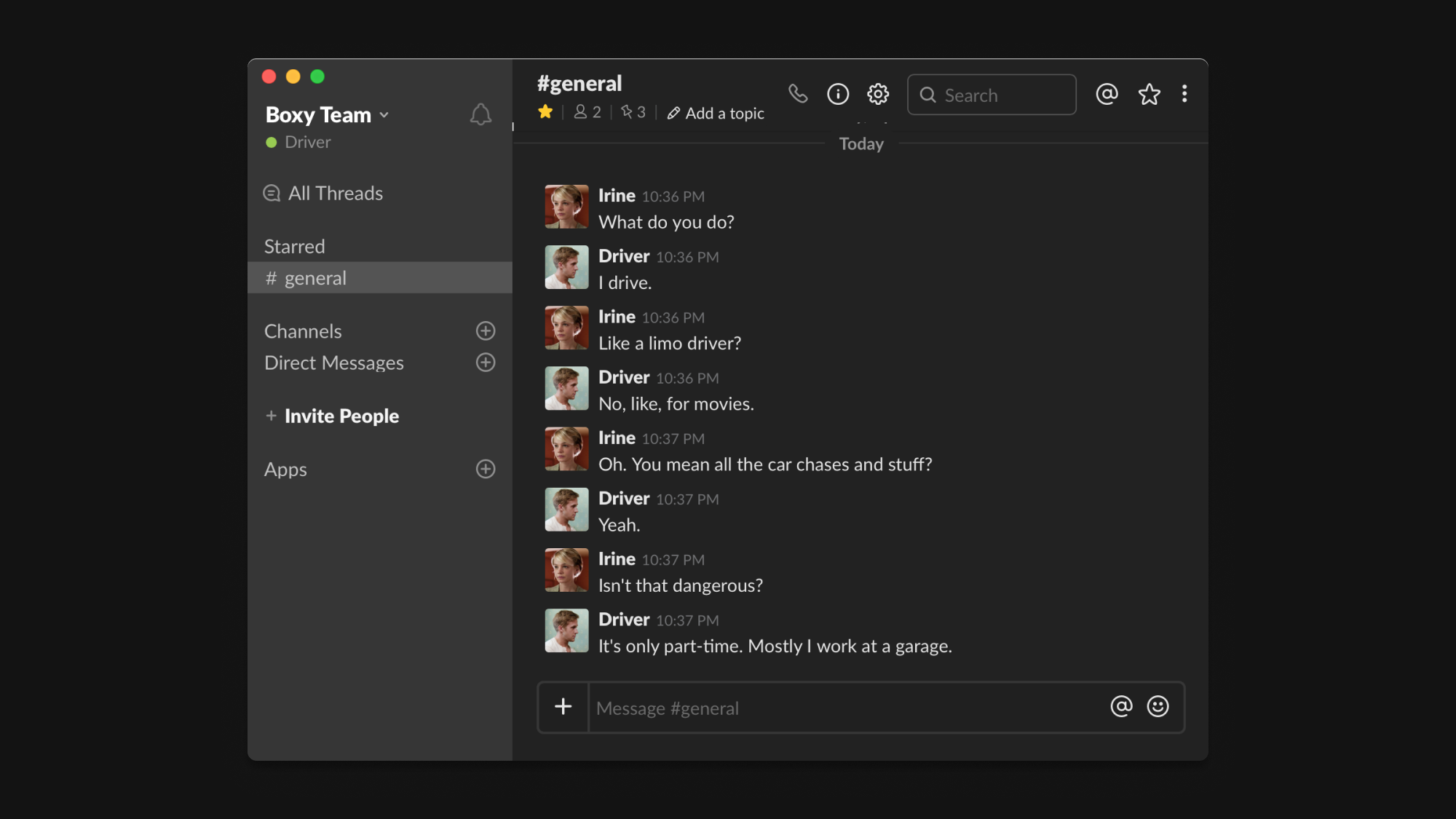
Task: Open the Apps section heading
Action: click(x=285, y=470)
